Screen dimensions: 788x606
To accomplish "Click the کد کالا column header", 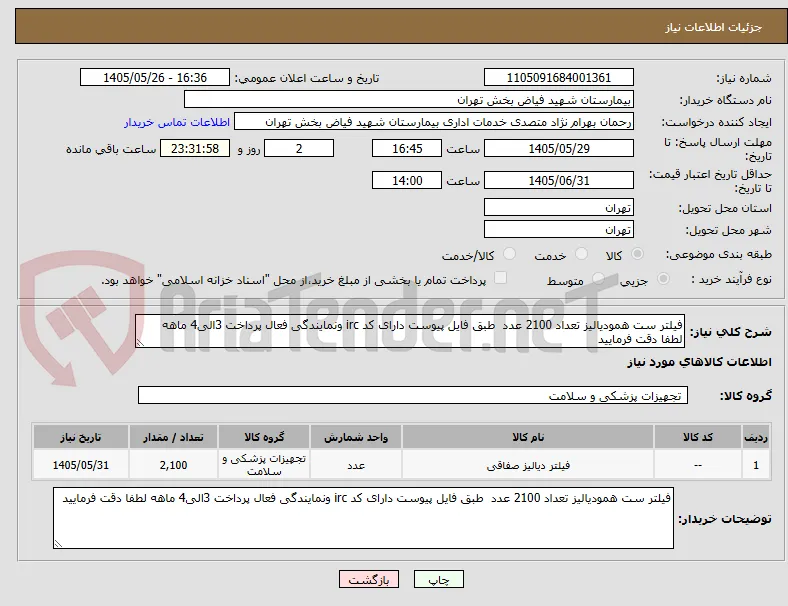I will (698, 437).
